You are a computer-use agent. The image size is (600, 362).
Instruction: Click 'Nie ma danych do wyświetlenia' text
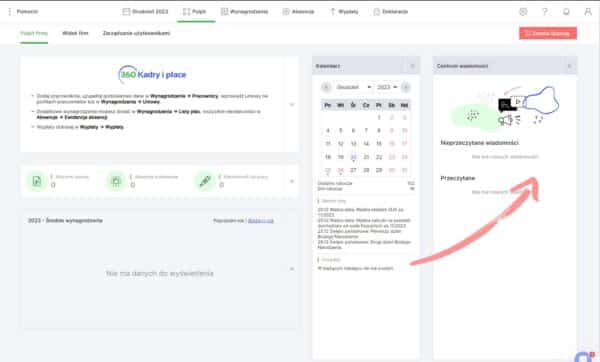[160, 273]
